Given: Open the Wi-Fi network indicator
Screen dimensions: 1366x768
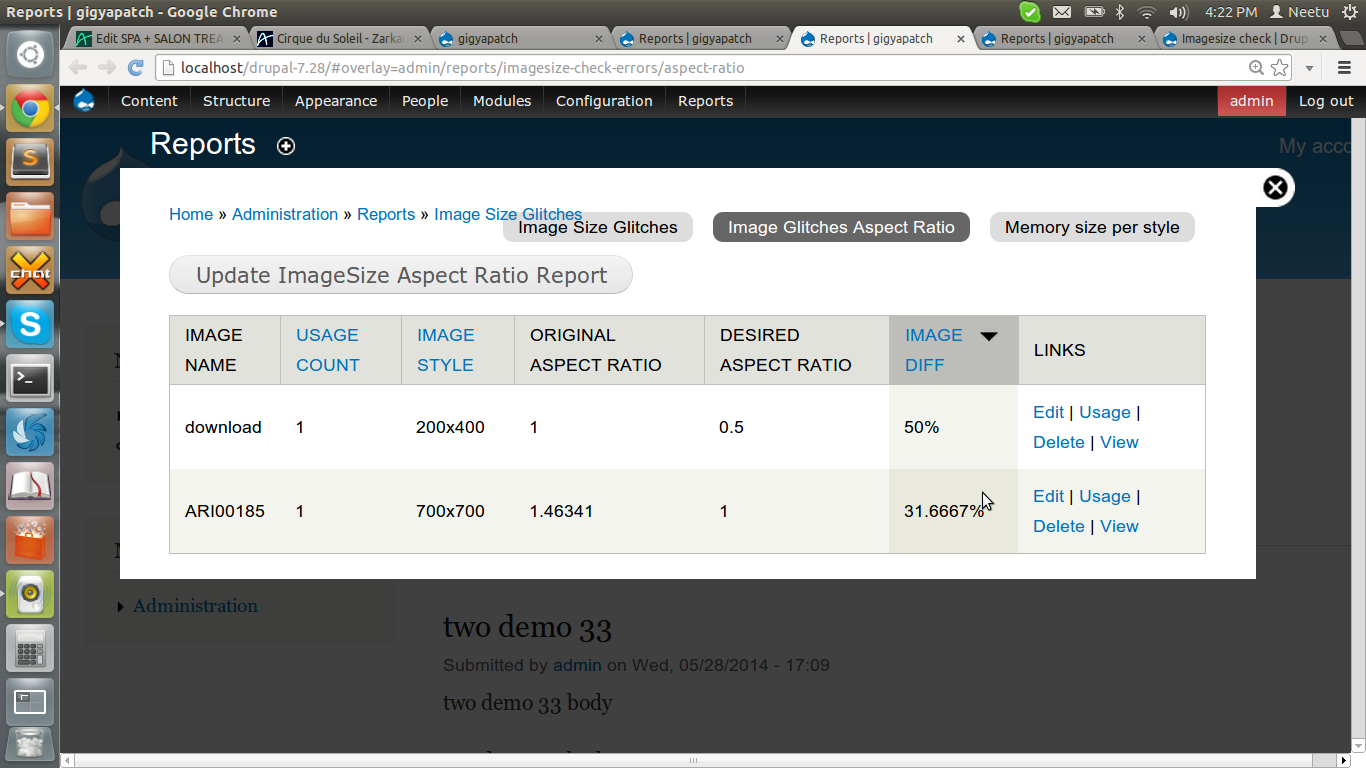Looking at the screenshot, I should click(x=1147, y=12).
